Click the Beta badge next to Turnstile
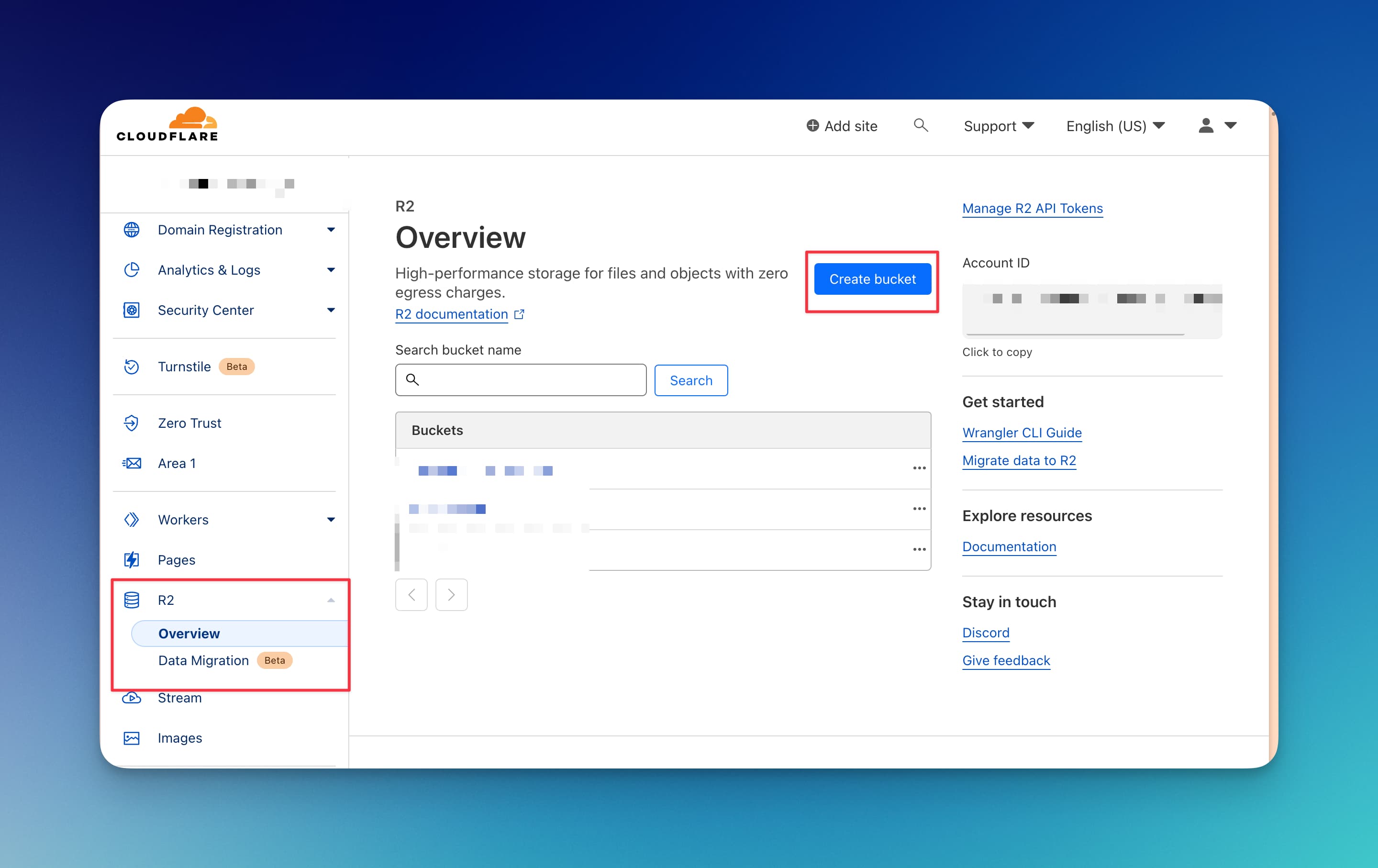The width and height of the screenshot is (1378, 868). tap(236, 366)
